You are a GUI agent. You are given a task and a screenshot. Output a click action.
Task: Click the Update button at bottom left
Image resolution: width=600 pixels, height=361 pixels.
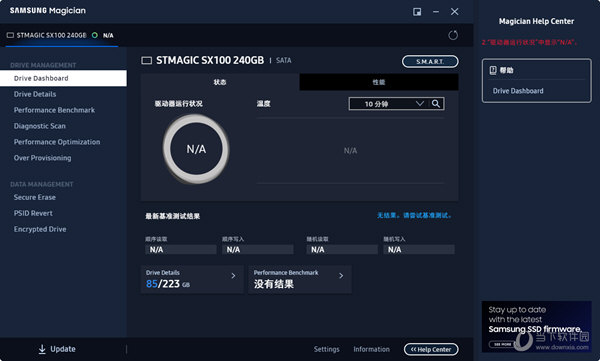click(57, 349)
